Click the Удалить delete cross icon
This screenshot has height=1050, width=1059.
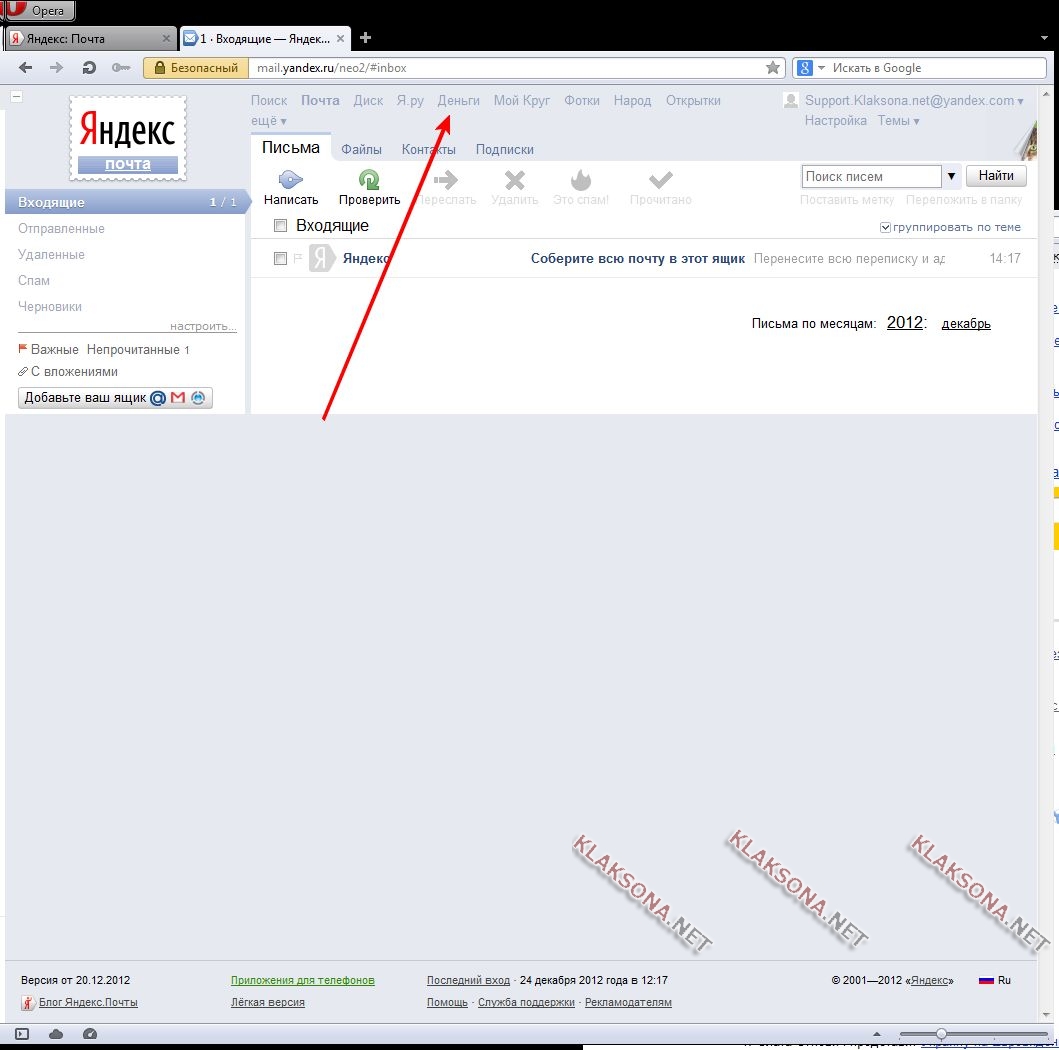pyautogui.click(x=515, y=180)
